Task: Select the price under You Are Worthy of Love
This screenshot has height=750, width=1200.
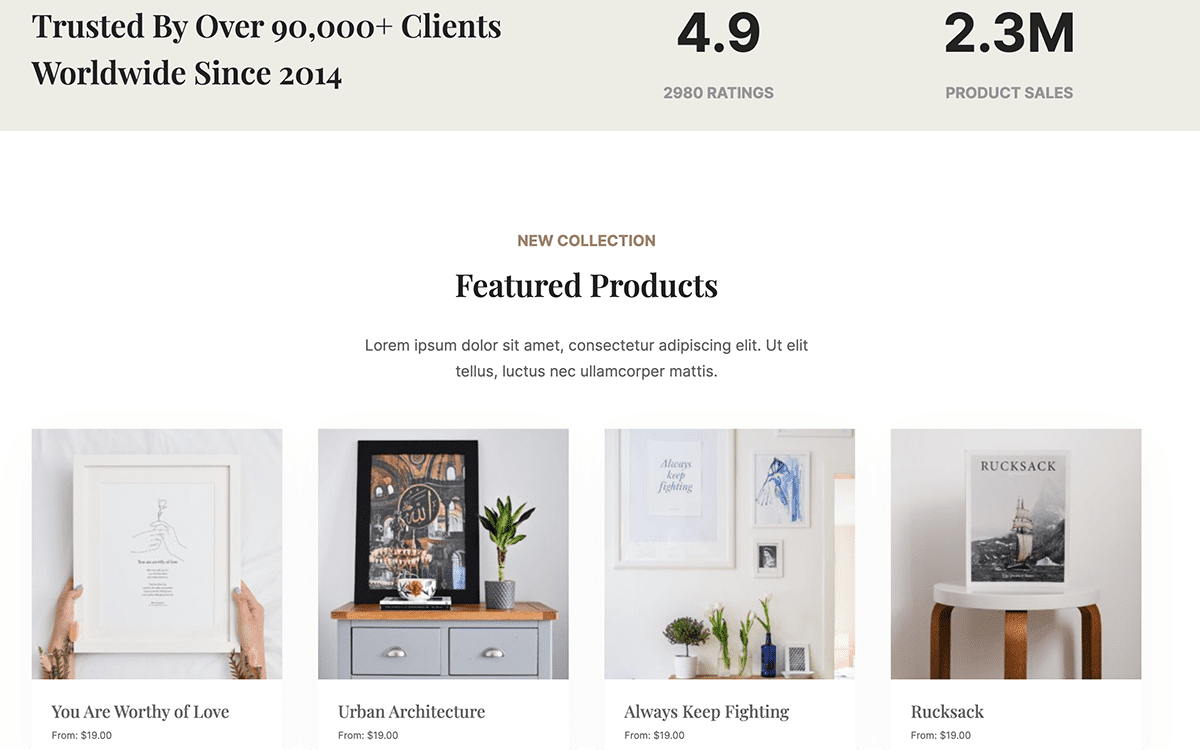Action: click(x=82, y=736)
